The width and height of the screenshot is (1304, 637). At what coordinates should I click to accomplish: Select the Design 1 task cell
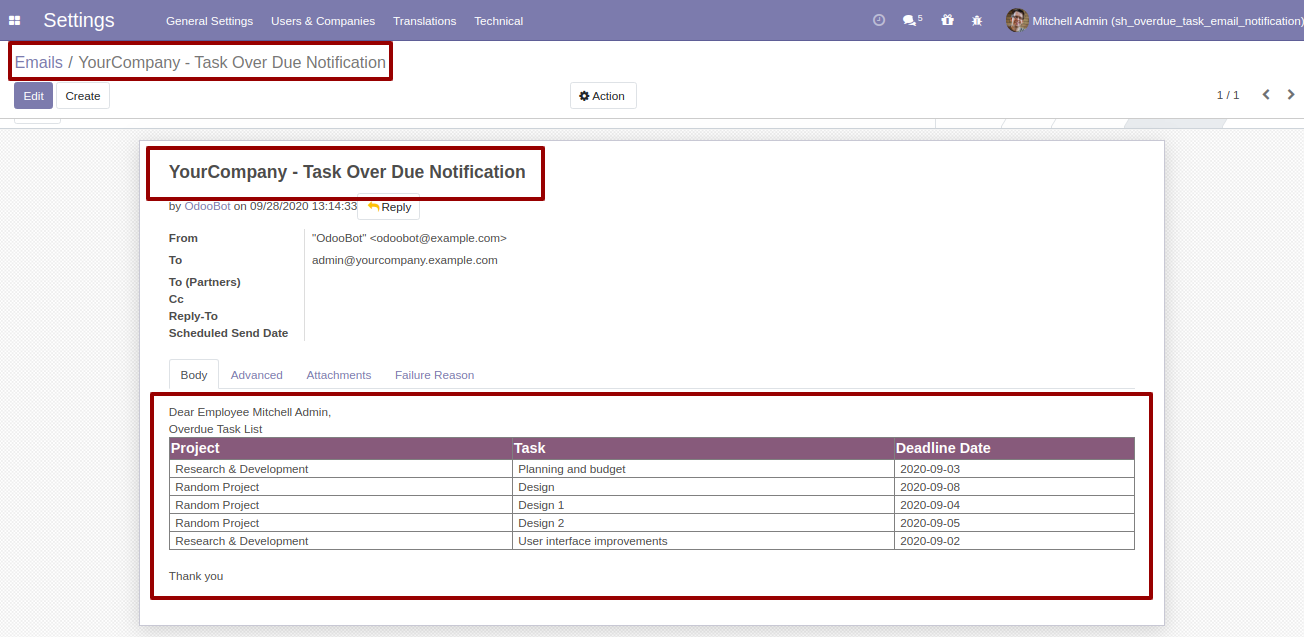pyautogui.click(x=703, y=505)
